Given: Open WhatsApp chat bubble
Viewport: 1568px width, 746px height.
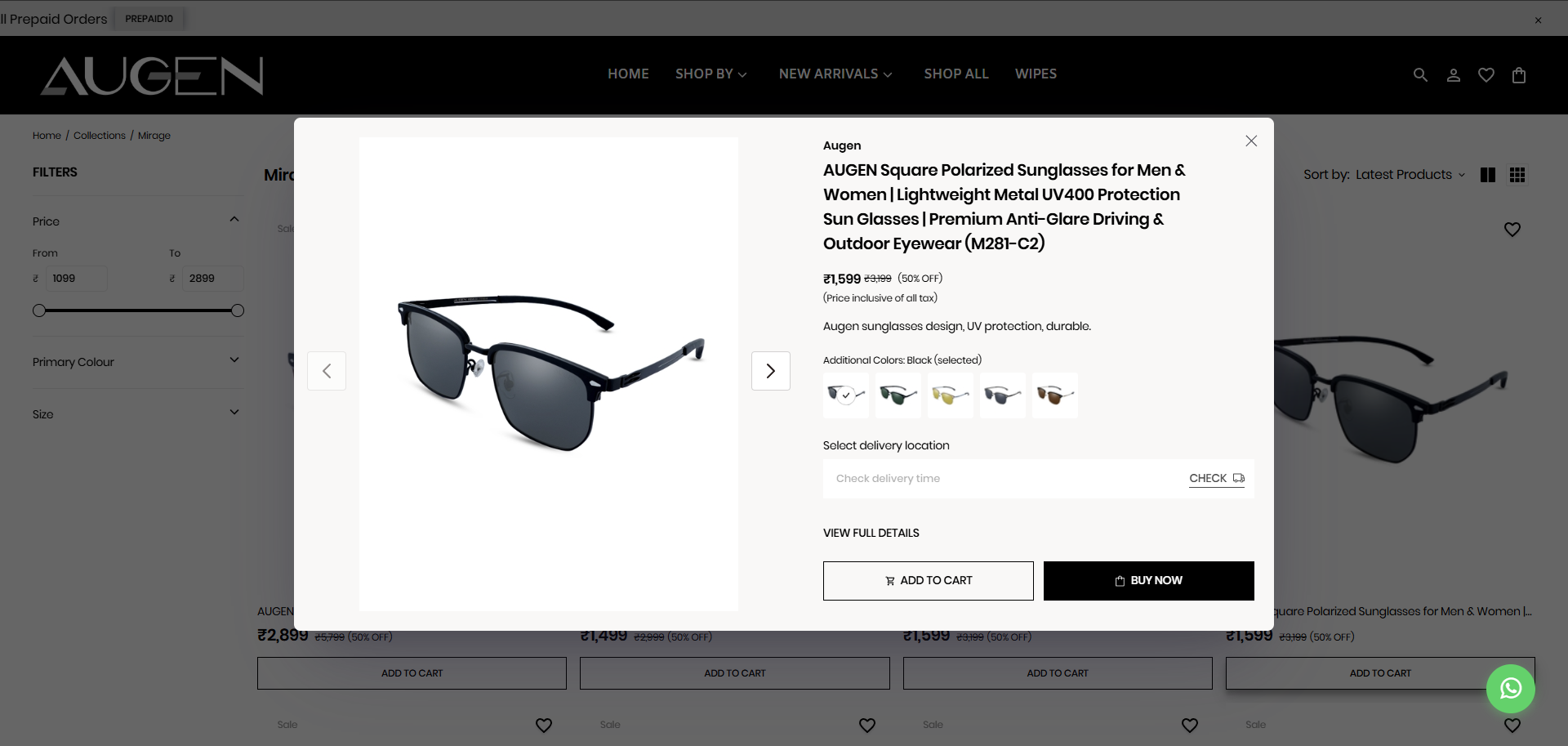Looking at the screenshot, I should [x=1511, y=689].
